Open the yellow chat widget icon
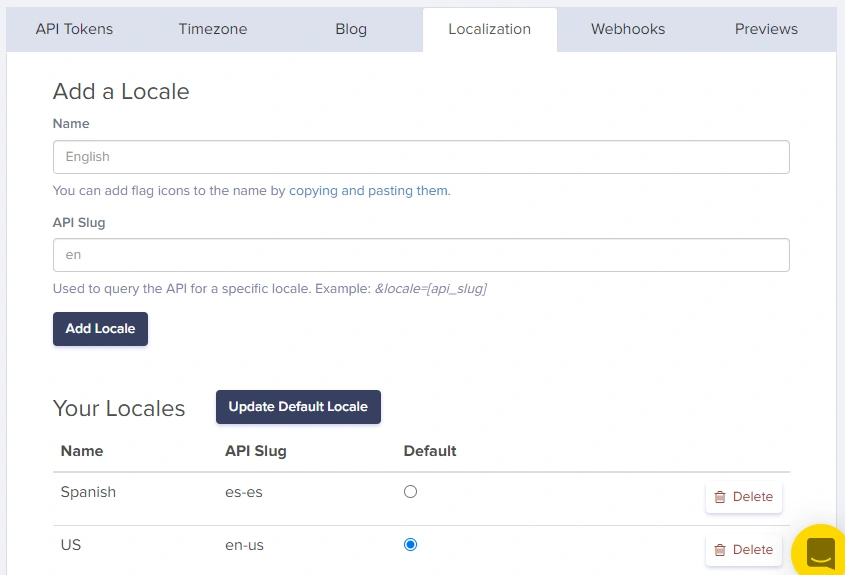The height and width of the screenshot is (575, 845). click(x=820, y=552)
